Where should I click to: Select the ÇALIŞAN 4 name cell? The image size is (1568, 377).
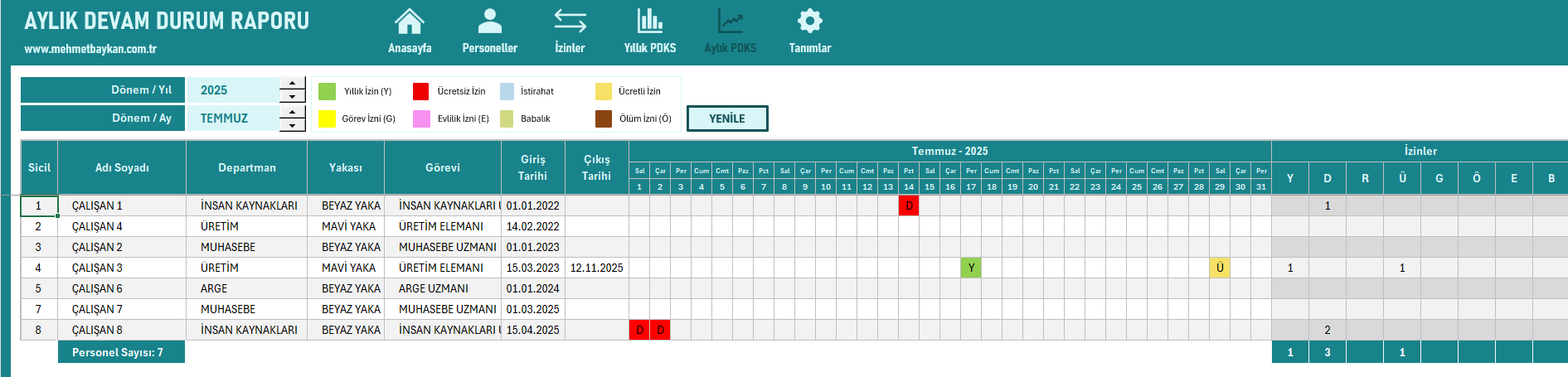[122, 226]
